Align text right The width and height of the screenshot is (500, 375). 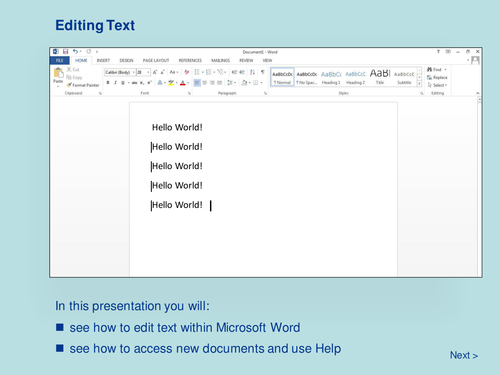click(212, 83)
